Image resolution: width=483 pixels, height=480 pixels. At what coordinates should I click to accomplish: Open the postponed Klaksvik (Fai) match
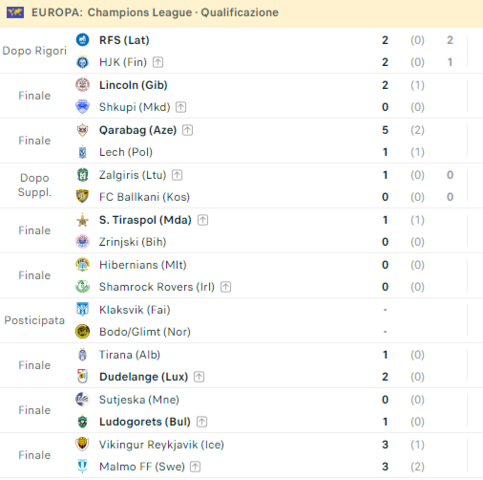pos(241,321)
